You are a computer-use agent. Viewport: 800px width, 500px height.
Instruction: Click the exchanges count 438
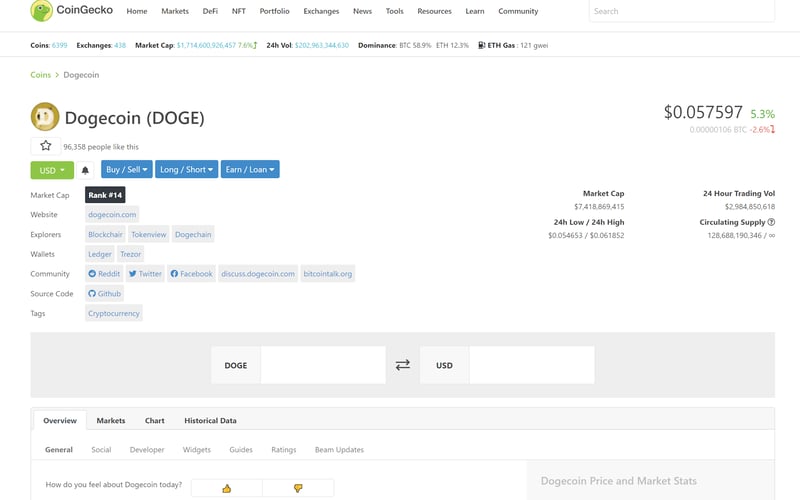120,45
